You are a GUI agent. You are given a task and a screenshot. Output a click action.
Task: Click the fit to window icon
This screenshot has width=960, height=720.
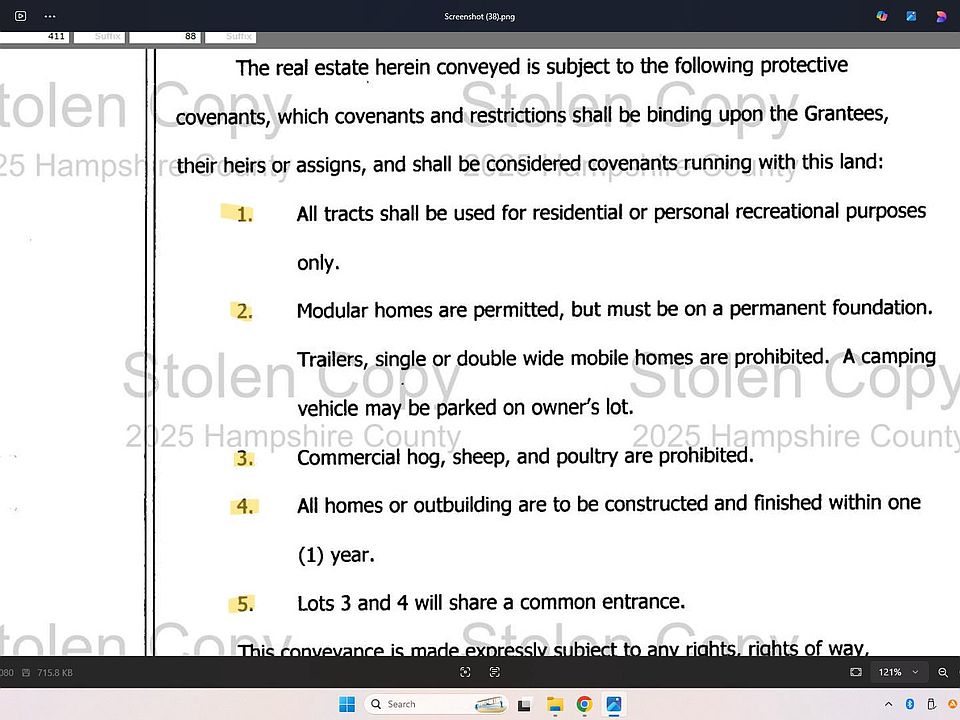click(855, 673)
